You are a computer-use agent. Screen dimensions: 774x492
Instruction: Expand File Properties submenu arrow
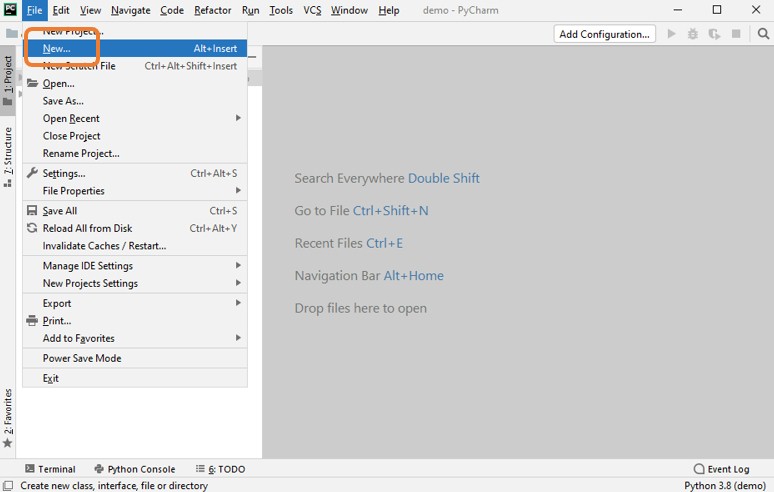[x=238, y=190]
